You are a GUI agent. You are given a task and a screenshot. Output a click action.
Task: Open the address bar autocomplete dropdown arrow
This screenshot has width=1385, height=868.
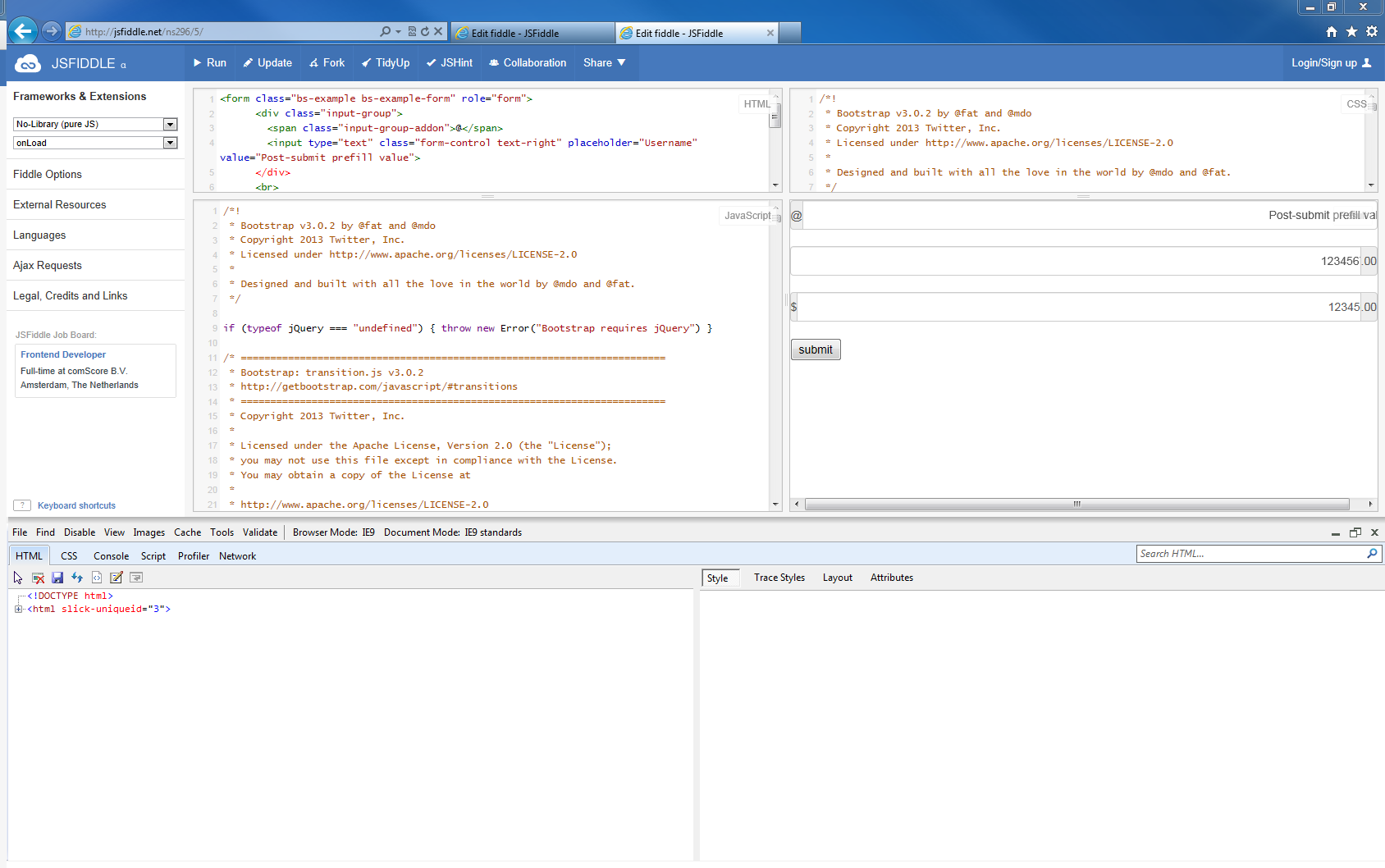click(x=398, y=31)
